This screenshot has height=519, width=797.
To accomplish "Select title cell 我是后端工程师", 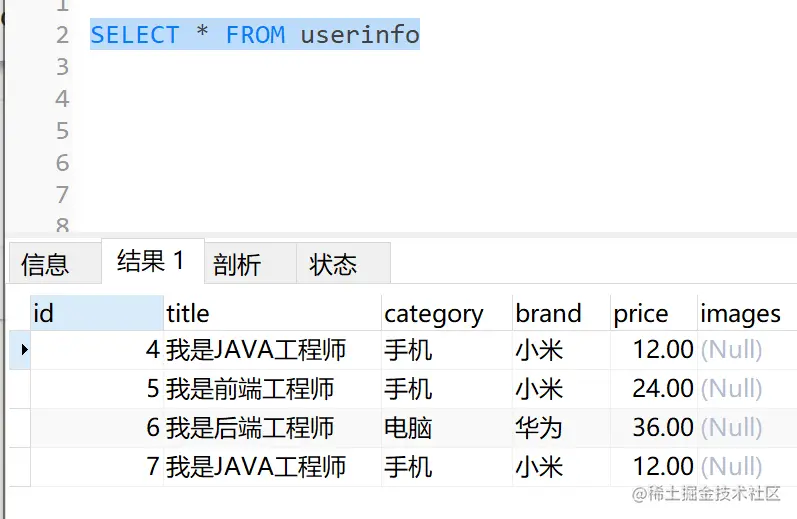I will coord(272,428).
